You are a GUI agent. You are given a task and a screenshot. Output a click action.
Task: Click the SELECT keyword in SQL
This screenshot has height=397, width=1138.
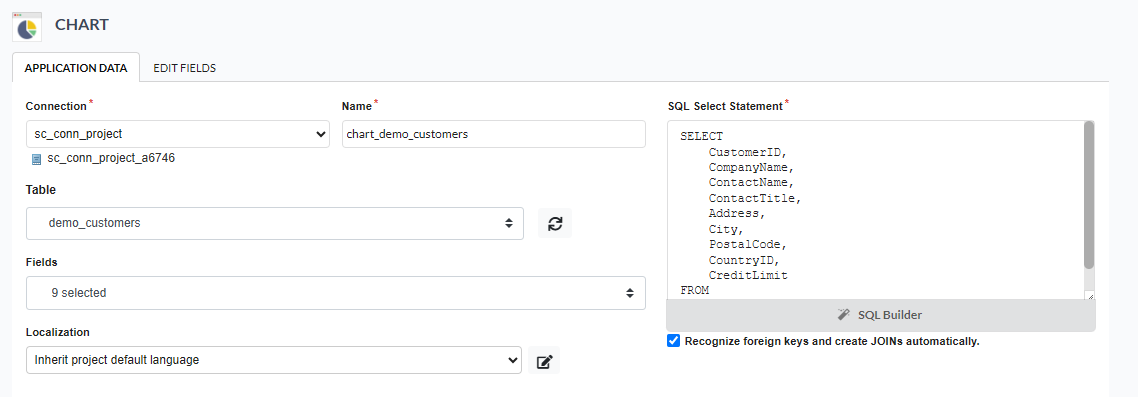(702, 136)
